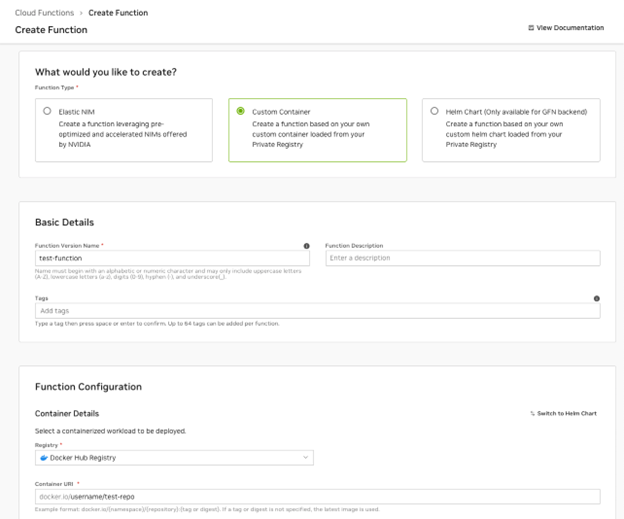Click the Switch to Helm Chart swap icon
The width and height of the screenshot is (624, 519).
pos(532,414)
